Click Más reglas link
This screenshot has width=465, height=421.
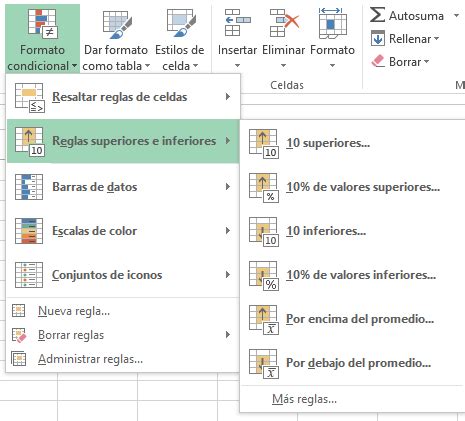point(304,399)
